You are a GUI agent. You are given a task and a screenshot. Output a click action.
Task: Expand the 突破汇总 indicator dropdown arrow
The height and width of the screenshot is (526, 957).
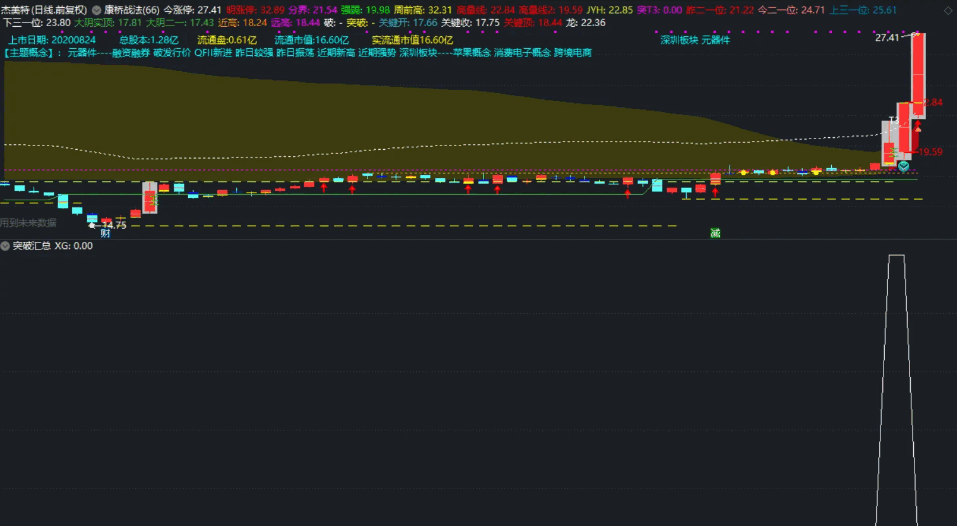pos(5,246)
